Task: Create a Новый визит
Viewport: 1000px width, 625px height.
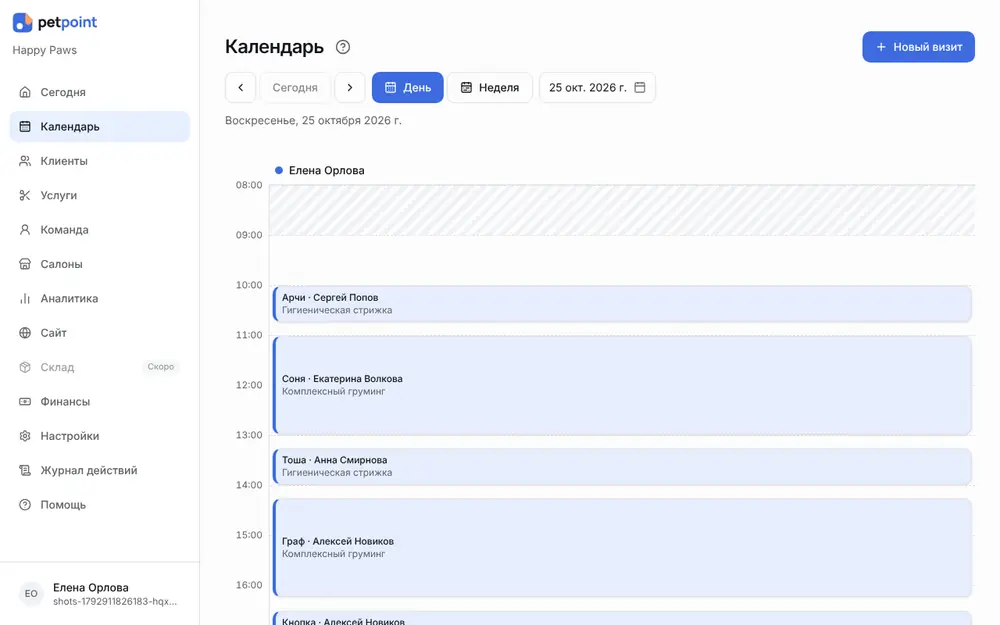Action: click(x=918, y=47)
